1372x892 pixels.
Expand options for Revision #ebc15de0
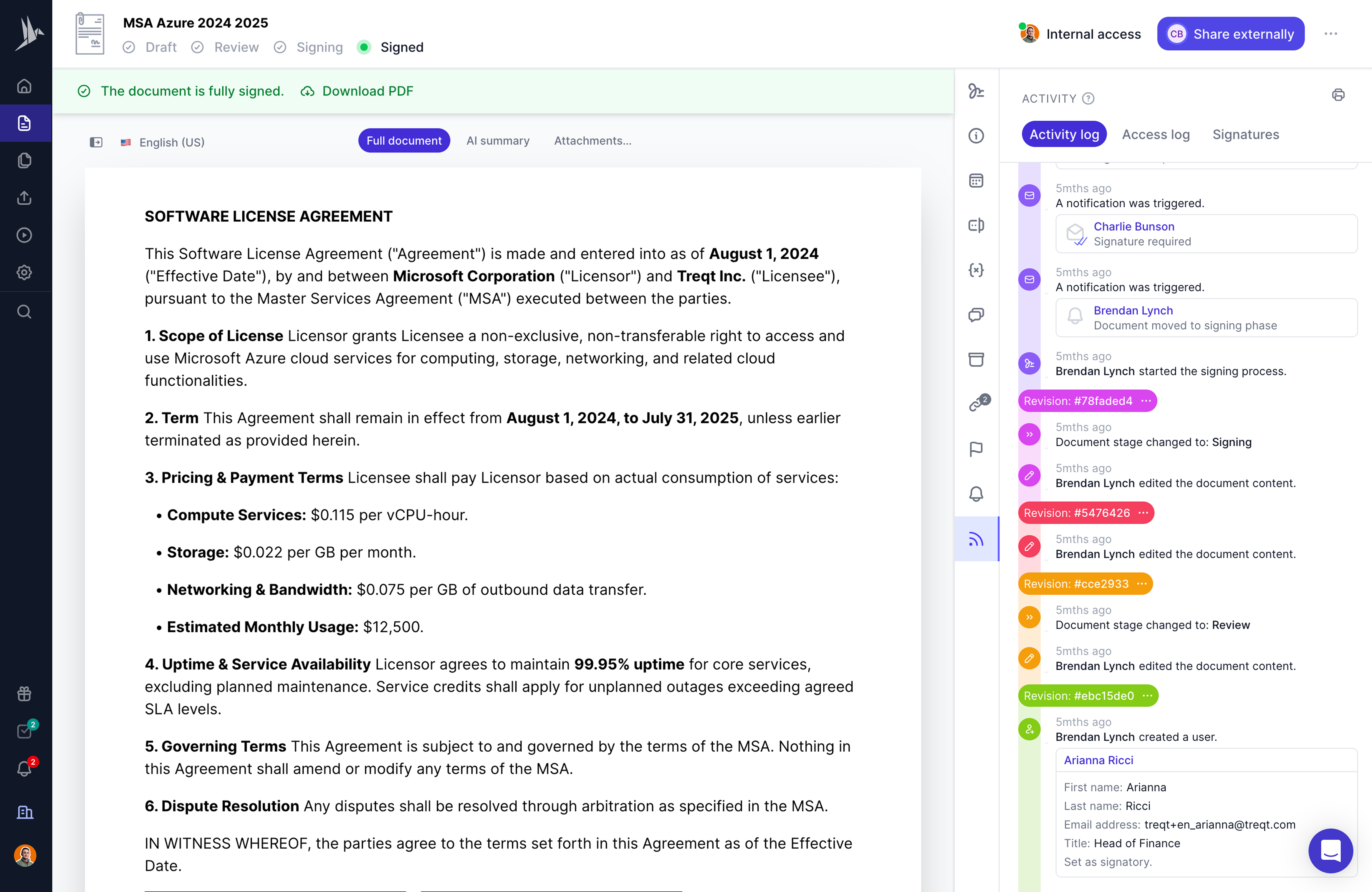pyautogui.click(x=1147, y=696)
